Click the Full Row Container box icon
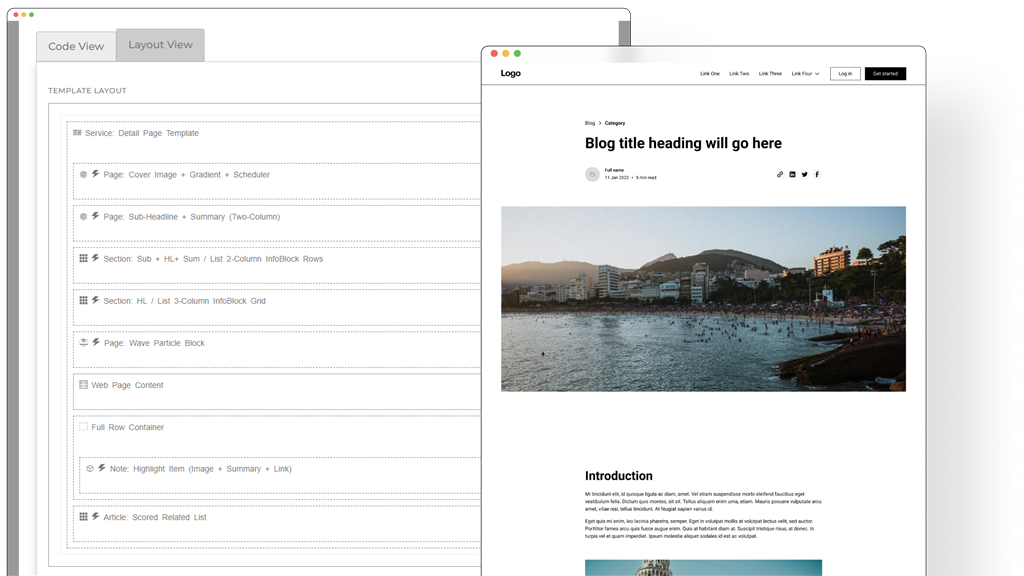This screenshot has height=576, width=1024. click(84, 427)
